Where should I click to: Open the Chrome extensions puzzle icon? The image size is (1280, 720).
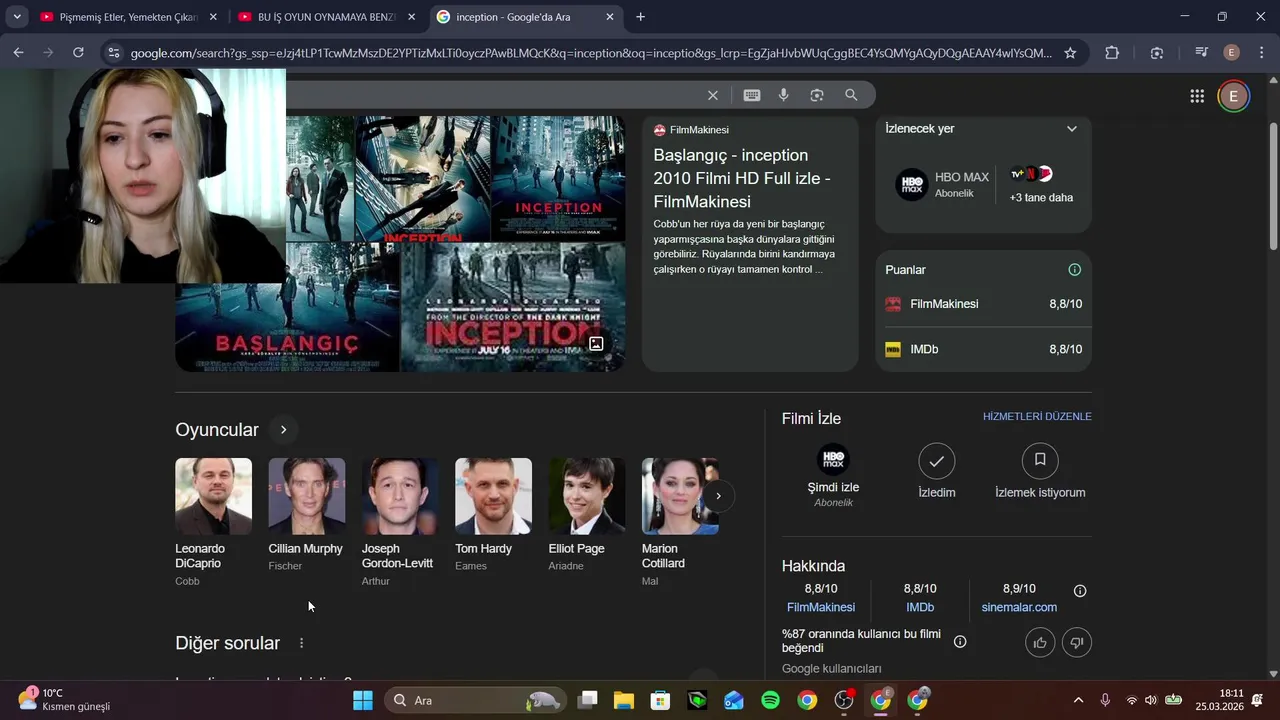[x=1112, y=53]
